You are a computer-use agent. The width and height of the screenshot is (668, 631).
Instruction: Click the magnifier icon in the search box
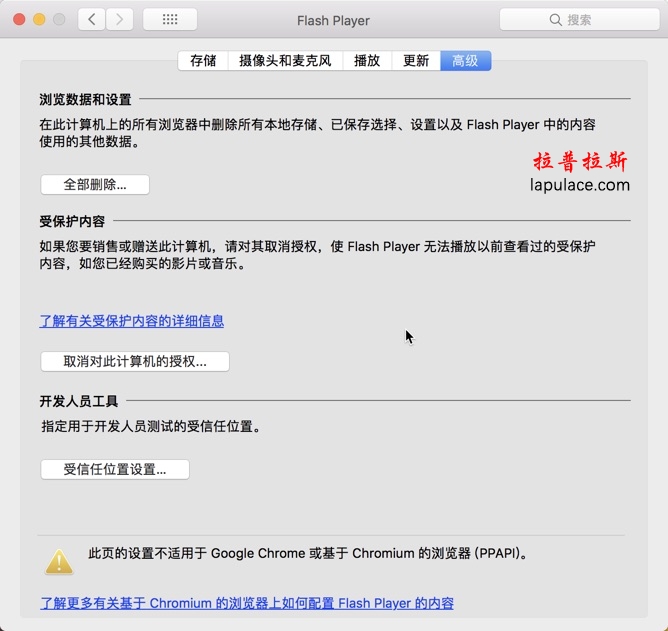(x=555, y=20)
